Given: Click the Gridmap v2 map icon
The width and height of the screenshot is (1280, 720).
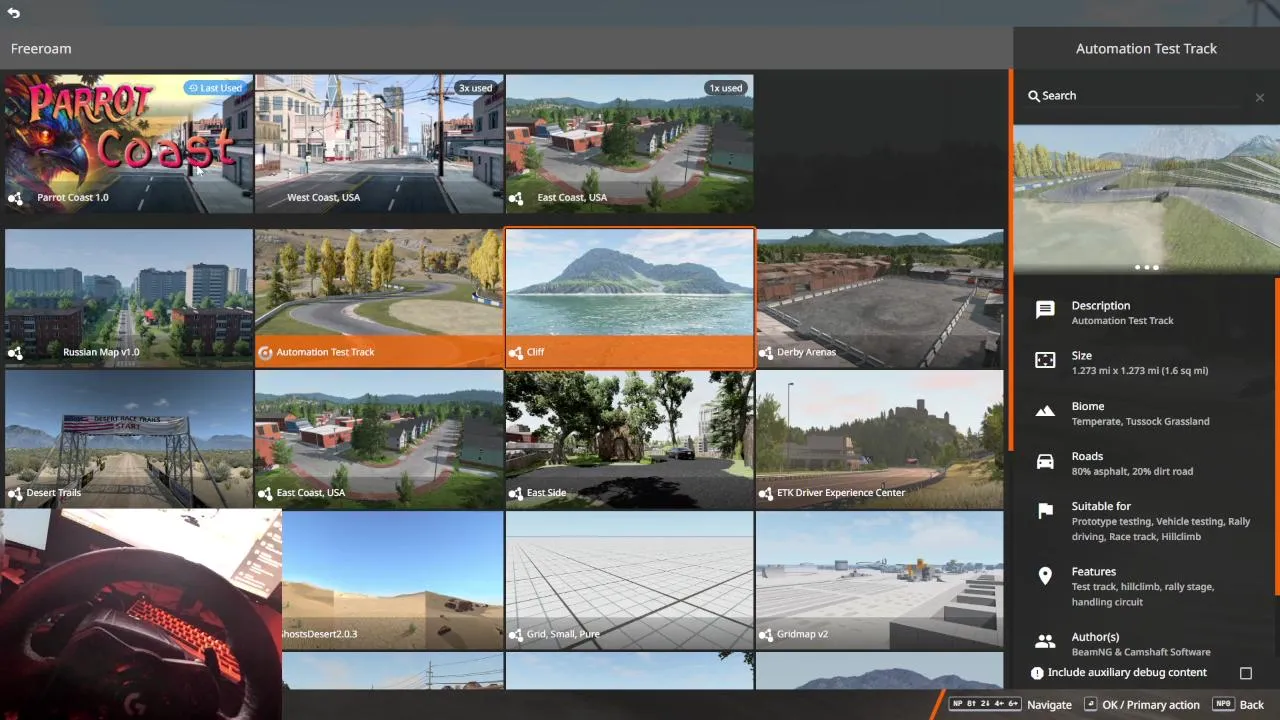Looking at the screenshot, I should [766, 634].
